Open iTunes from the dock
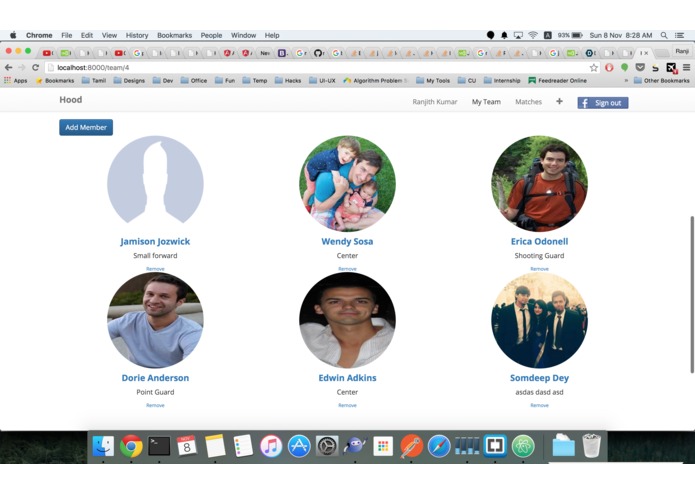The width and height of the screenshot is (695, 494). click(x=271, y=446)
